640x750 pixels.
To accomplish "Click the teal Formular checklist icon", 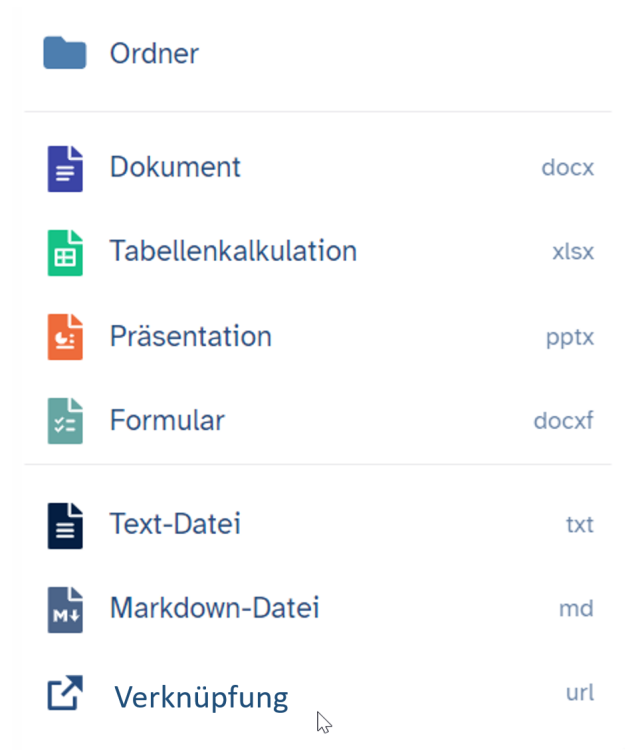I will (65, 421).
